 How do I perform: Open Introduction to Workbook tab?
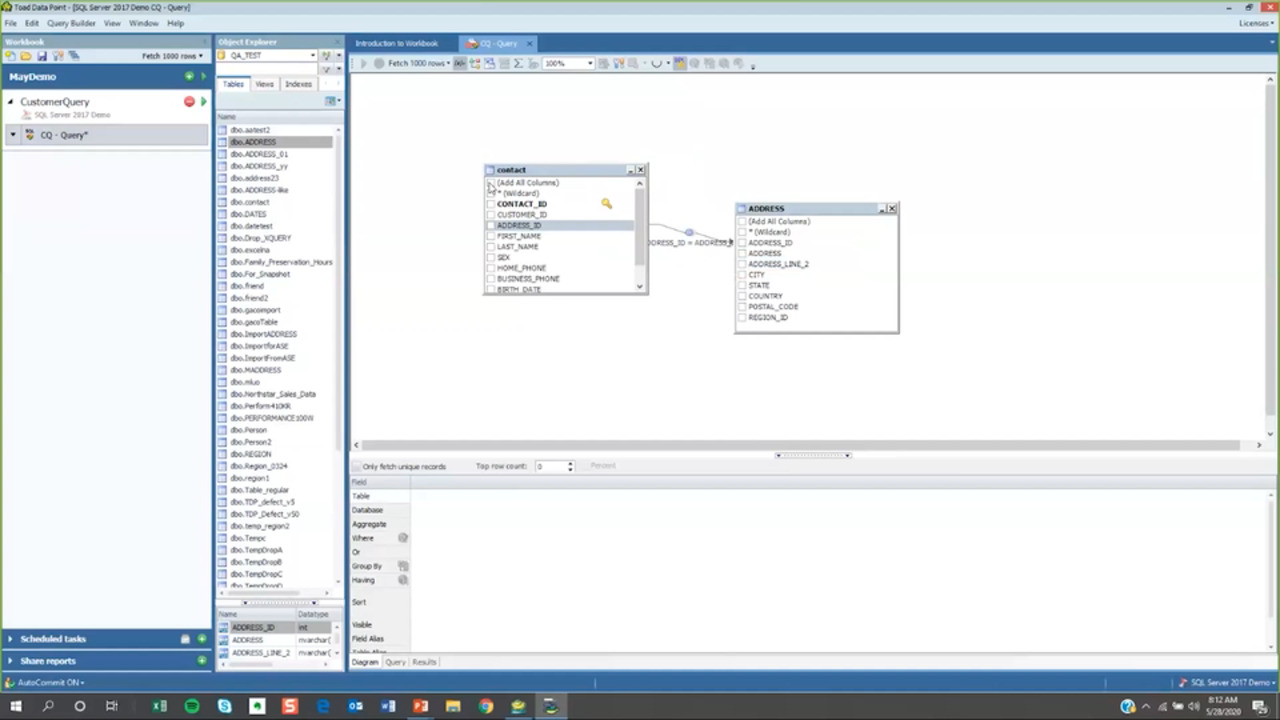pyautogui.click(x=397, y=43)
